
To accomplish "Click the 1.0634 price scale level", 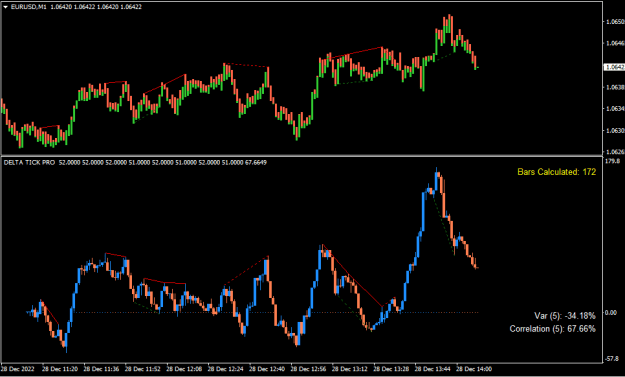I will point(615,108).
